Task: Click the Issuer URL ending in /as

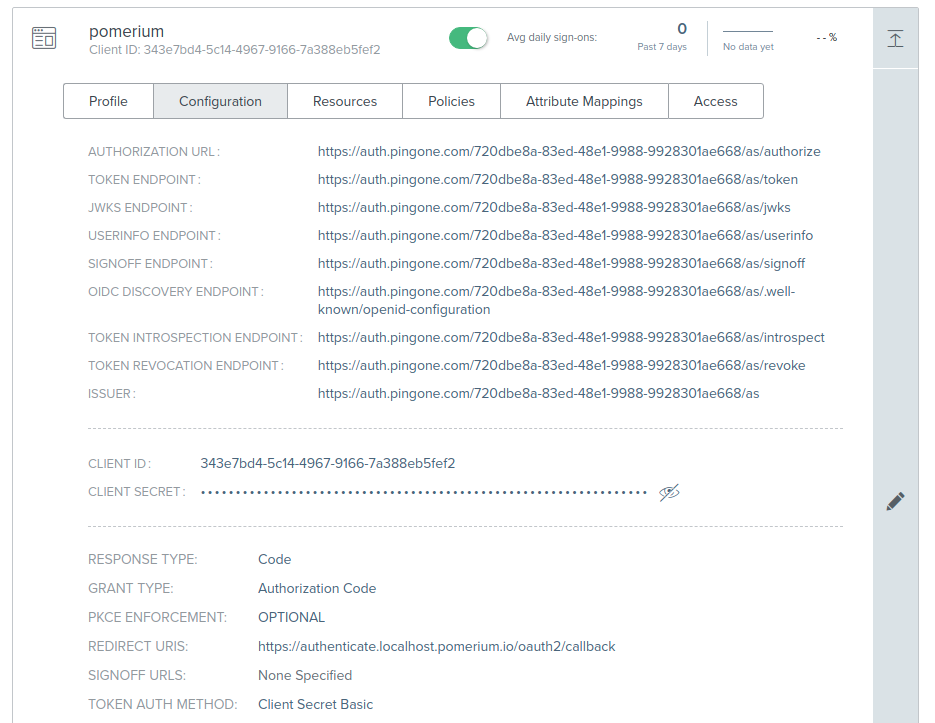Action: [538, 394]
